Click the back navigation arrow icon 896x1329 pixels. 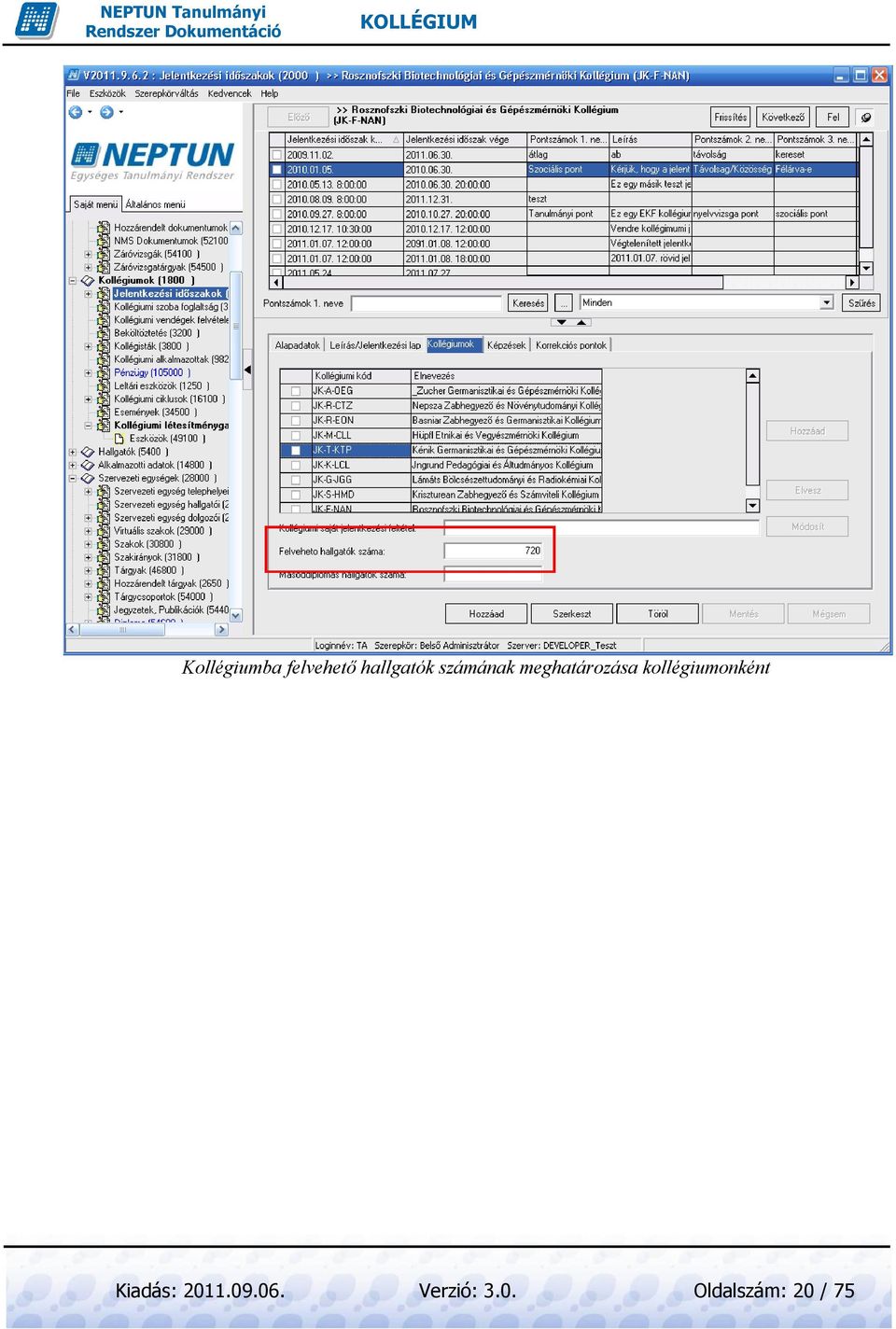tap(76, 112)
